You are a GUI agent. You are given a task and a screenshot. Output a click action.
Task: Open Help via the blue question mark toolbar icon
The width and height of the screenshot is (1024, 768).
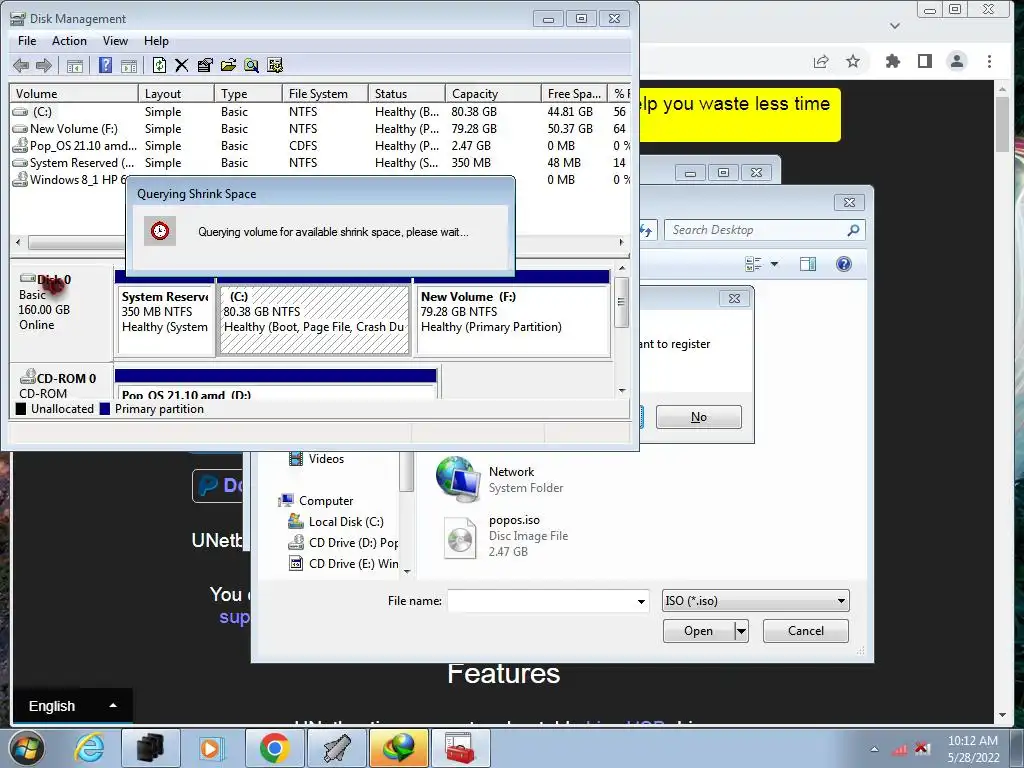click(105, 65)
